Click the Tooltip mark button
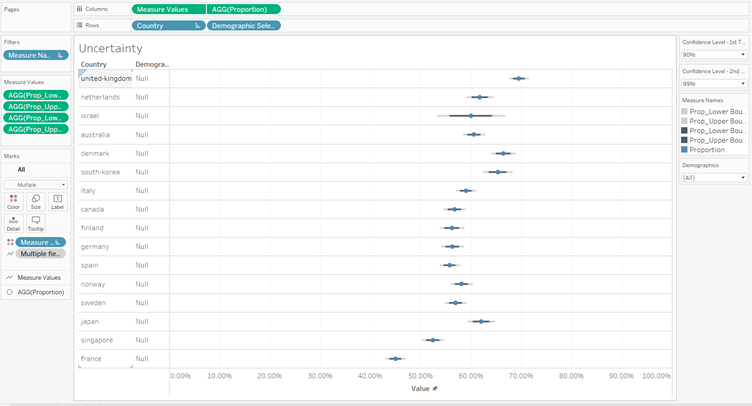Image resolution: width=752 pixels, height=406 pixels. [36, 222]
